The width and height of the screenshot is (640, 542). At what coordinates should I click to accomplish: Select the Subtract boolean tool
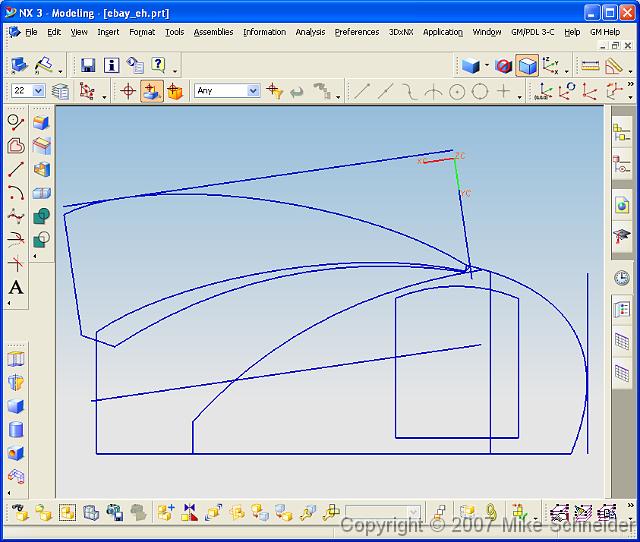coord(41,240)
